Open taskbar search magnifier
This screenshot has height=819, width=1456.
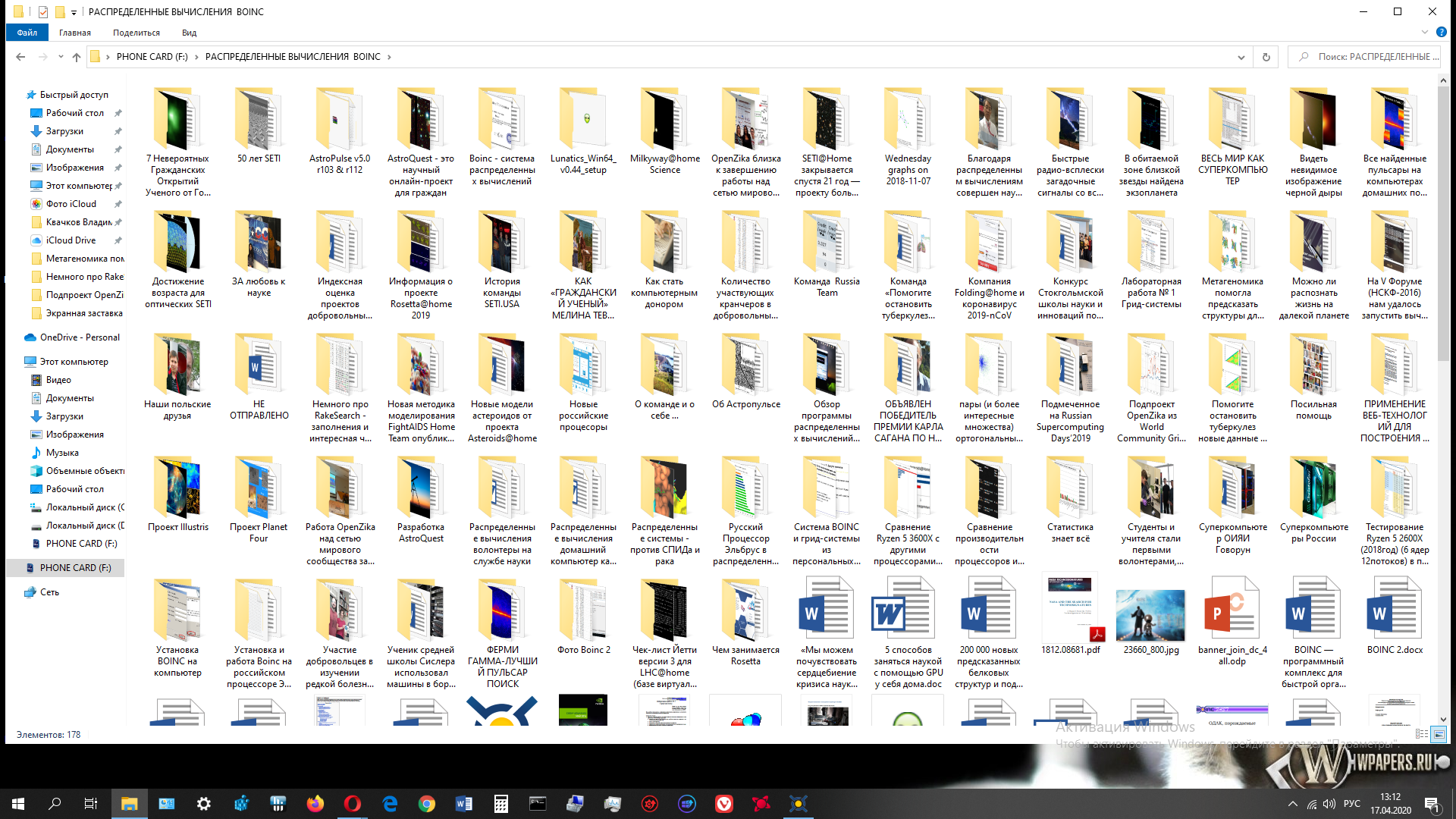coord(54,803)
